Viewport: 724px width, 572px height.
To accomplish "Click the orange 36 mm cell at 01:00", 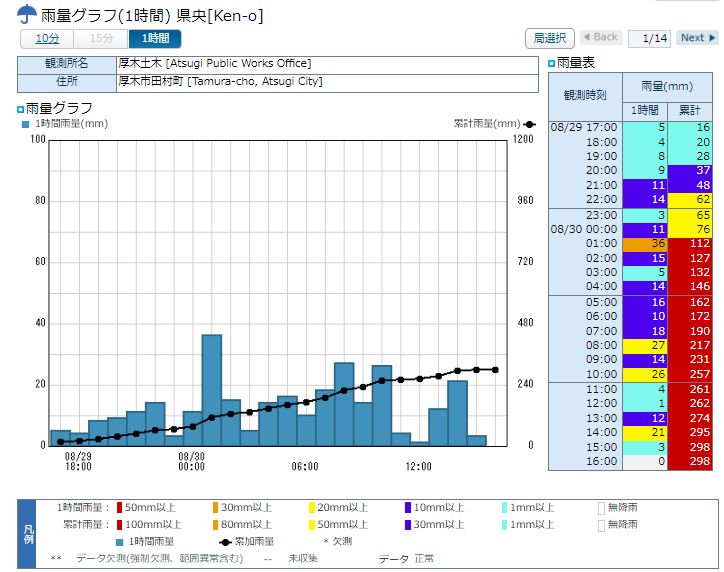I will [x=645, y=243].
